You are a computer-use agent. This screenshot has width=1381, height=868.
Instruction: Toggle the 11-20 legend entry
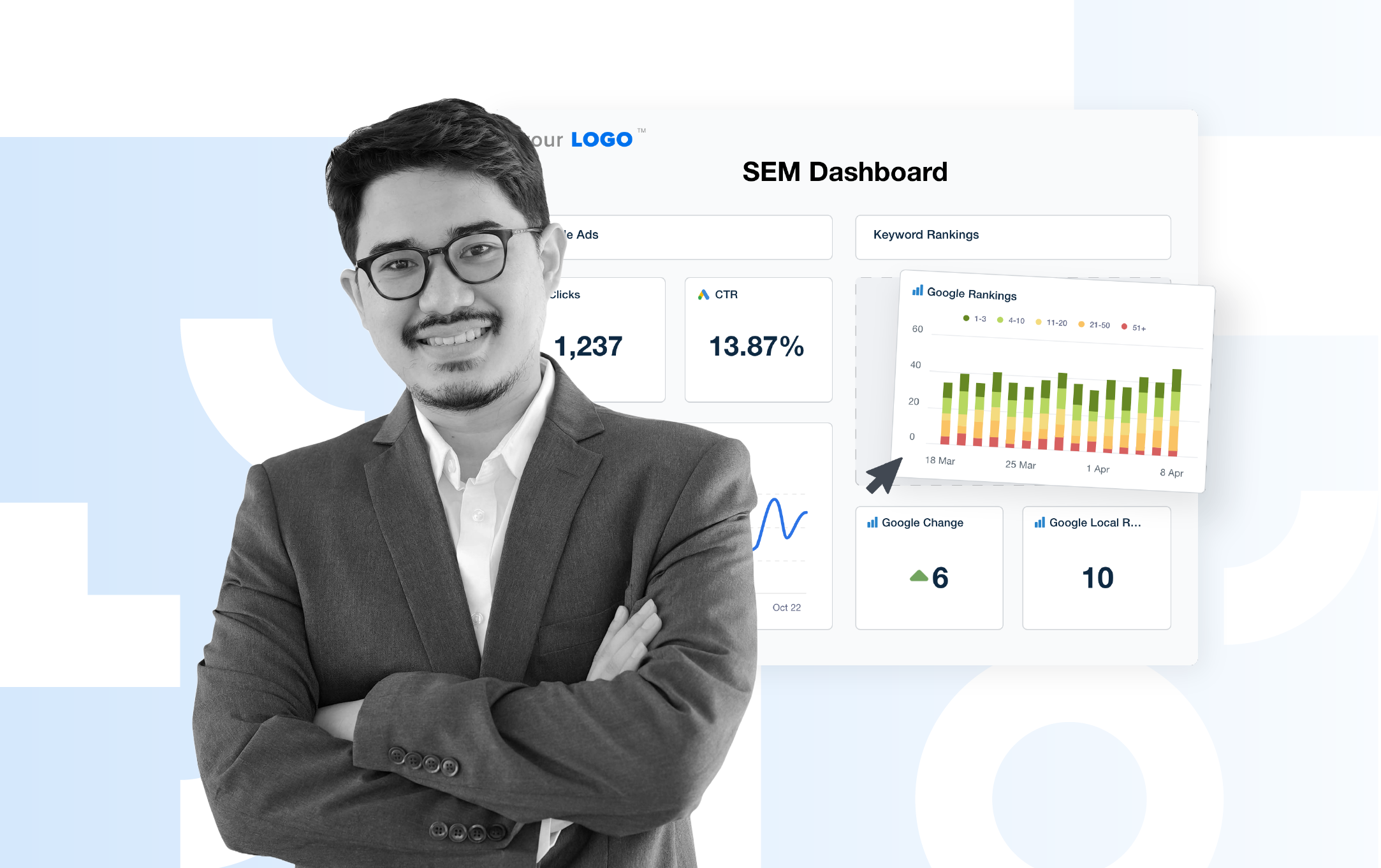point(1051,322)
